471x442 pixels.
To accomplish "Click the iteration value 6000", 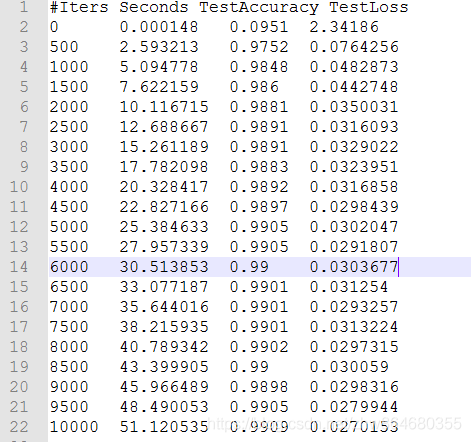I will tap(69, 267).
